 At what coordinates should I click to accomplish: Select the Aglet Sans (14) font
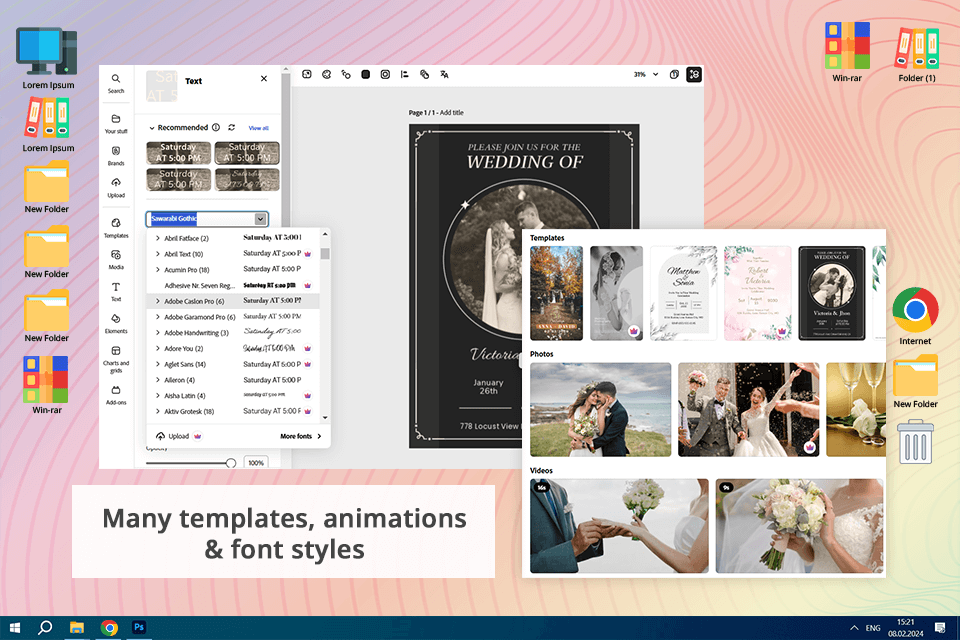pos(233,364)
